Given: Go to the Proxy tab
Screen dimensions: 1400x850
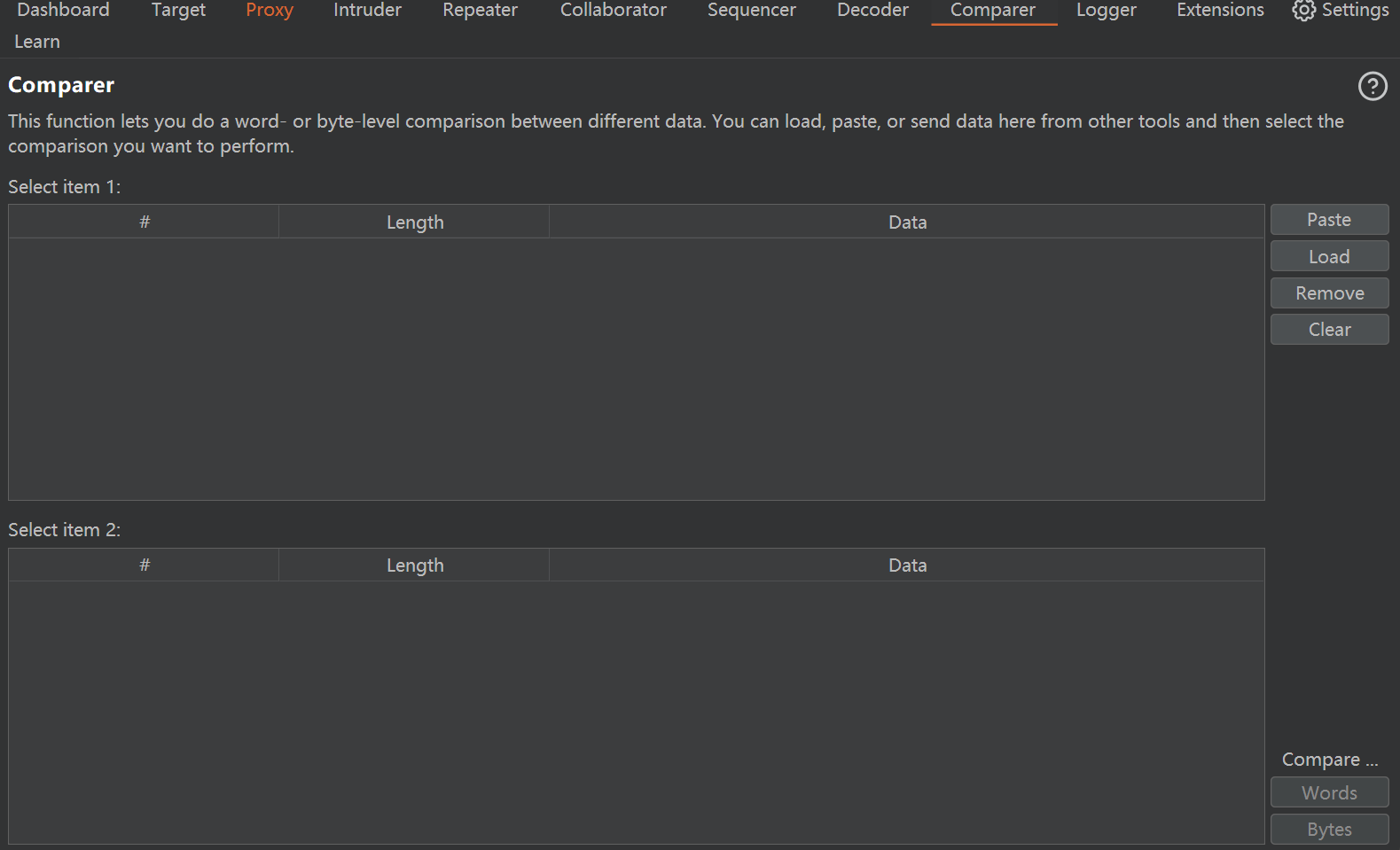Looking at the screenshot, I should [270, 11].
